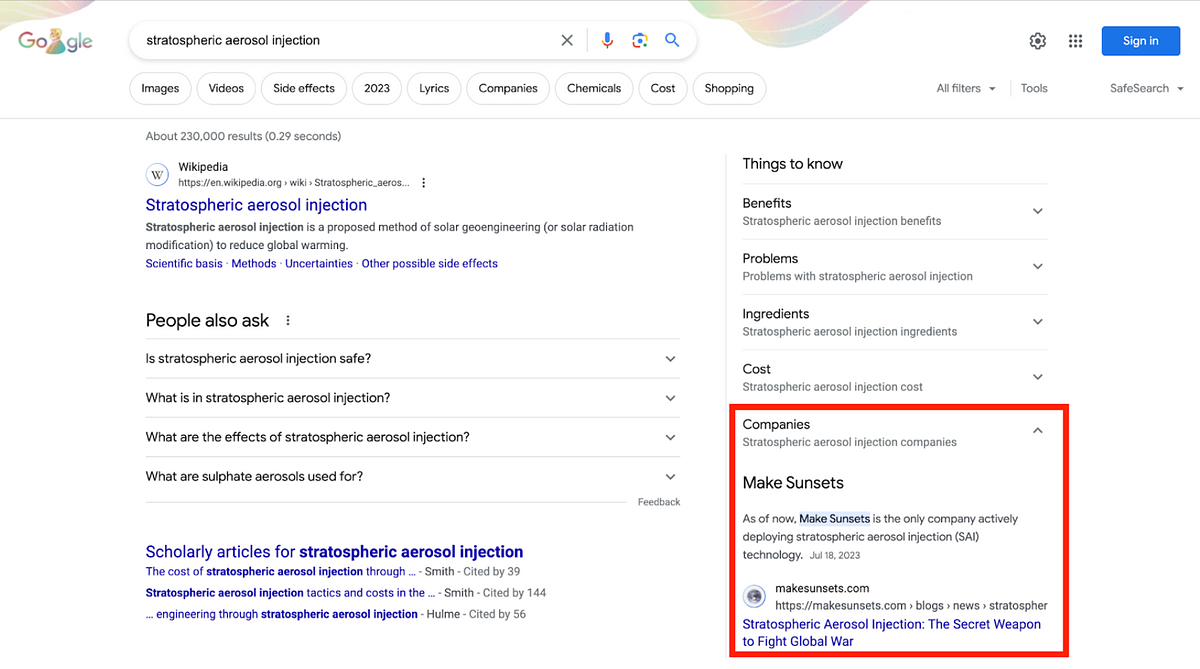Click "Cited by 144" text
This screenshot has width=1200, height=669.
click(514, 593)
